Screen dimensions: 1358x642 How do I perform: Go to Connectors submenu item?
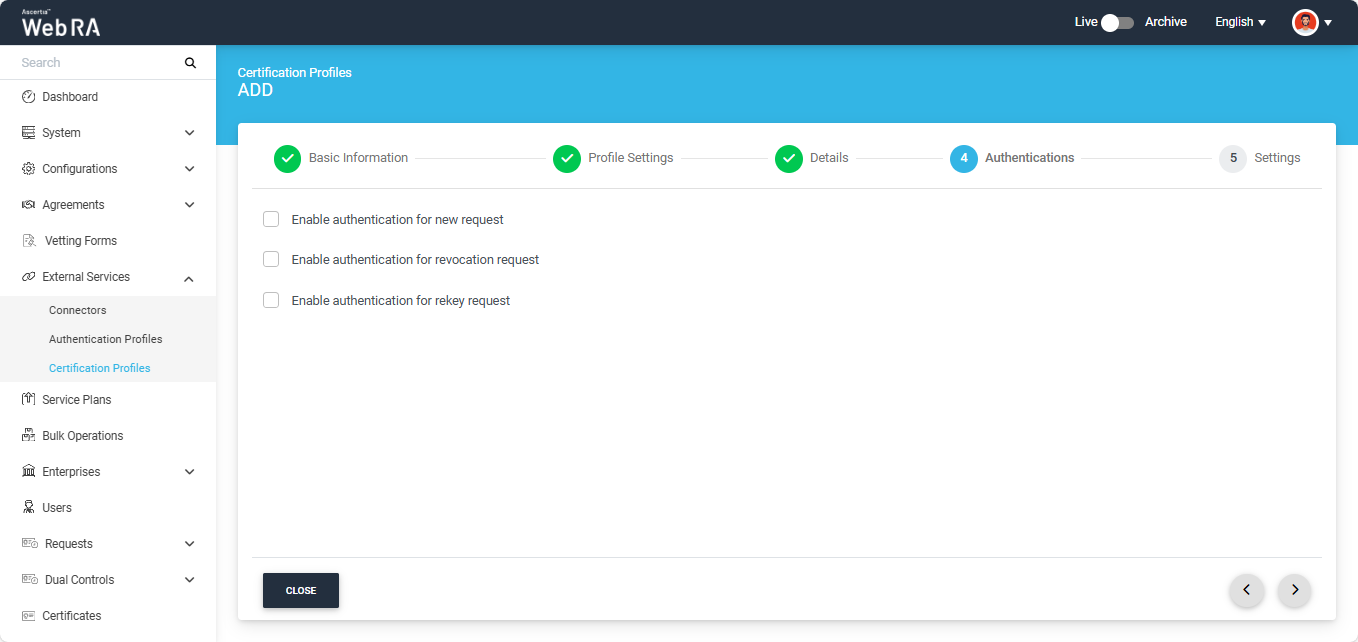click(x=77, y=310)
